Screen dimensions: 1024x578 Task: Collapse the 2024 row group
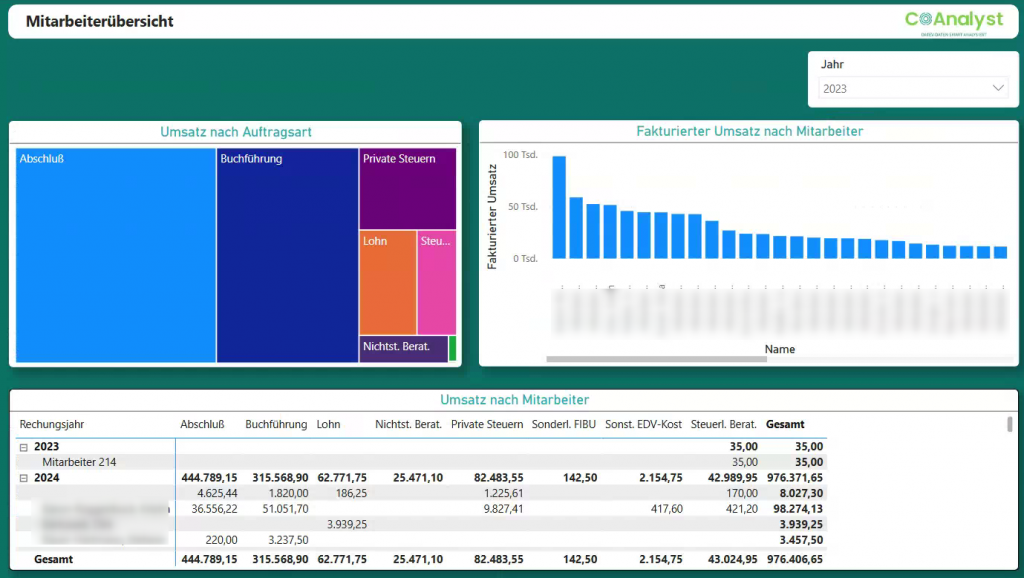tap(23, 478)
